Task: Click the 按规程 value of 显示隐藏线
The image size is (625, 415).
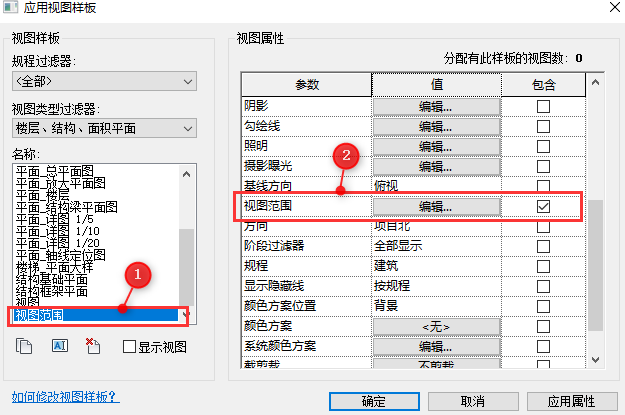Action: pos(392,286)
